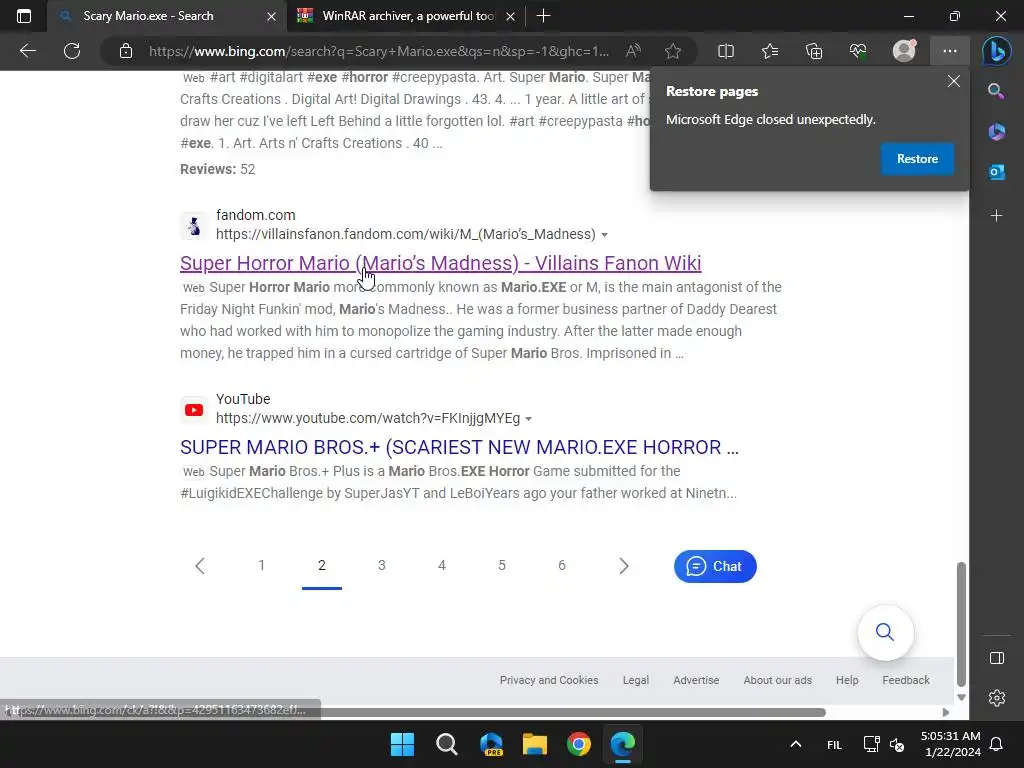Click the floating search magnifier button
The image size is (1024, 768).
pos(885,632)
